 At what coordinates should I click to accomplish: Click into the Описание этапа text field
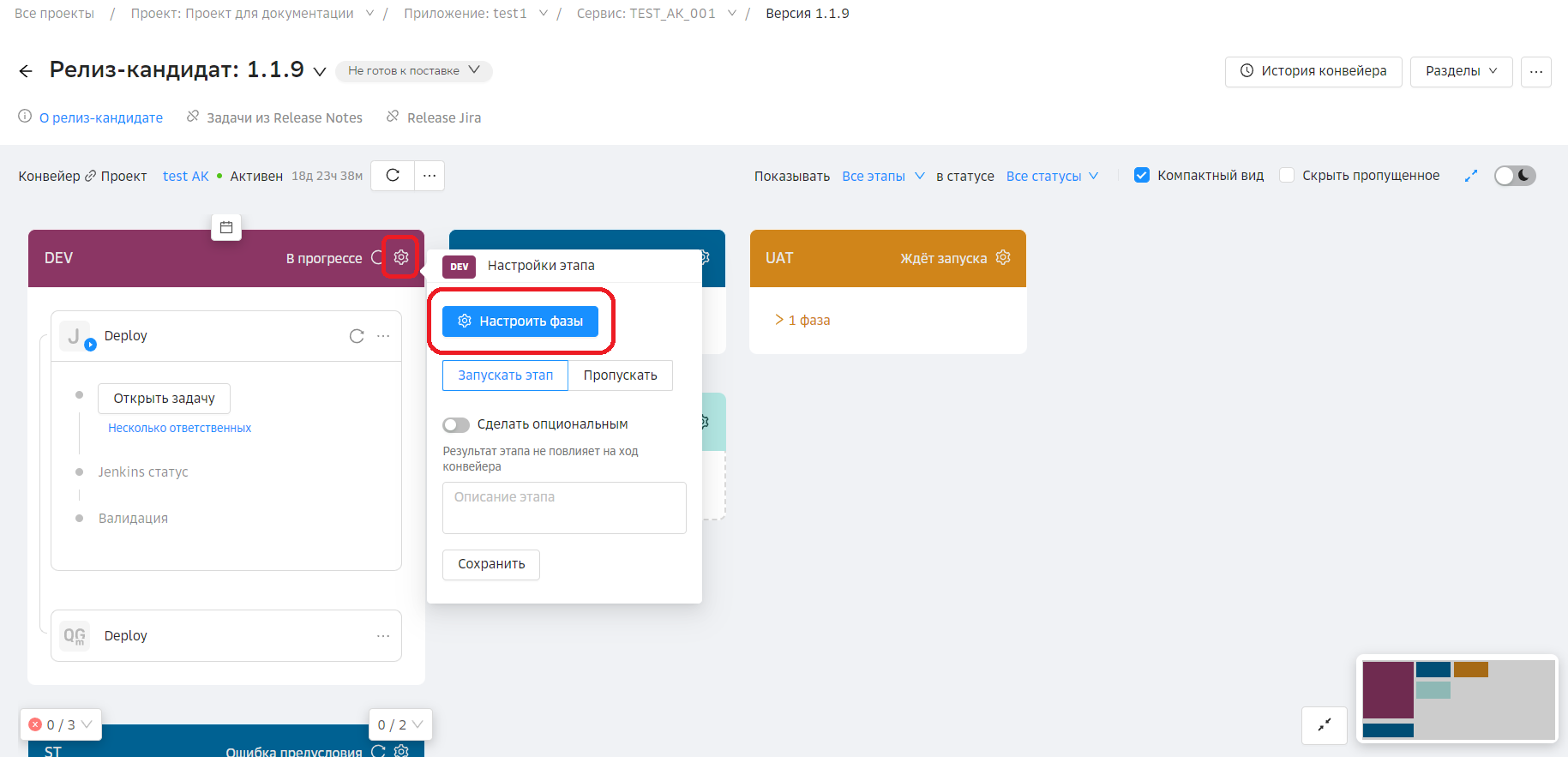(564, 508)
